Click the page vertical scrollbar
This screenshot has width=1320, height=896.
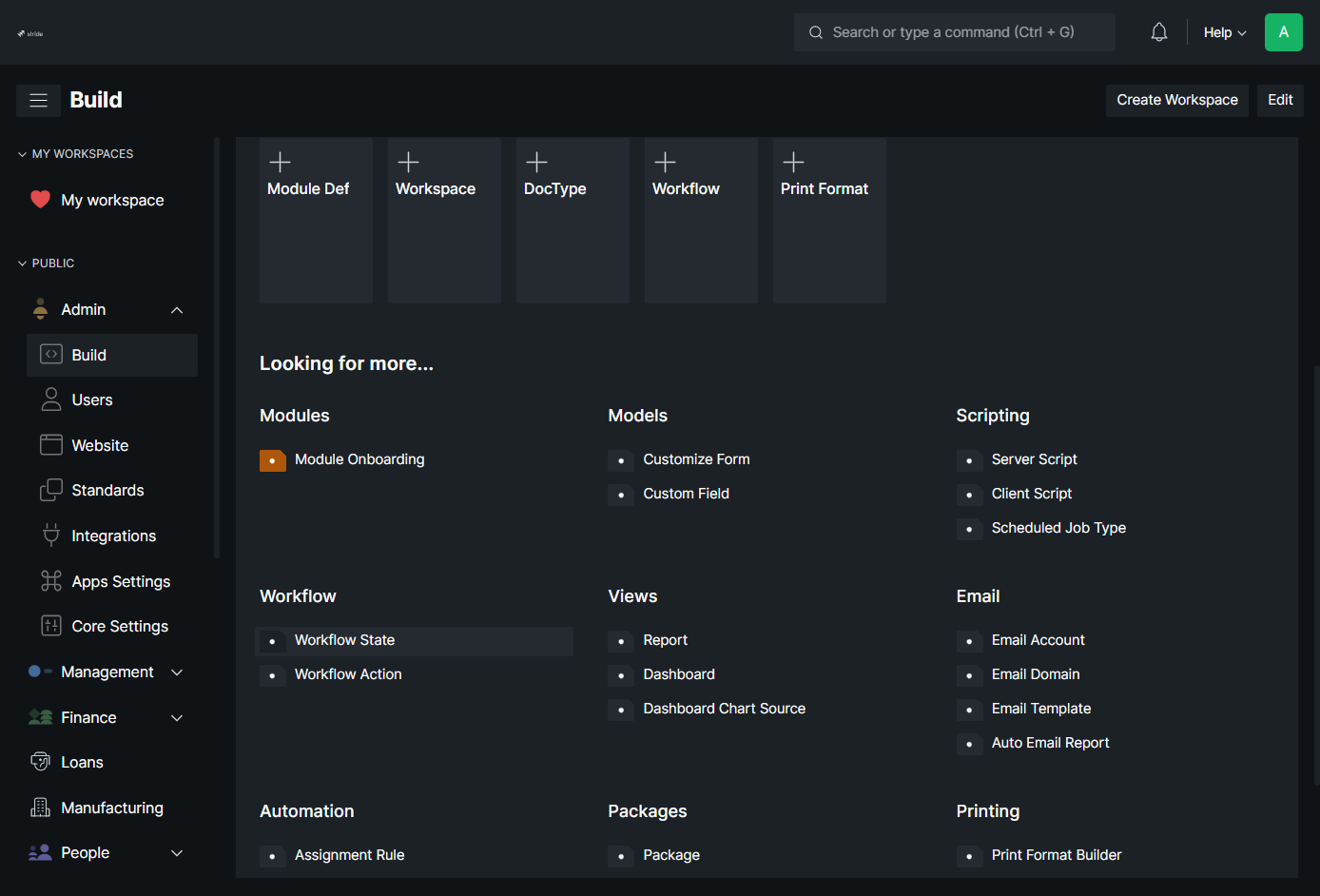pos(1316,575)
